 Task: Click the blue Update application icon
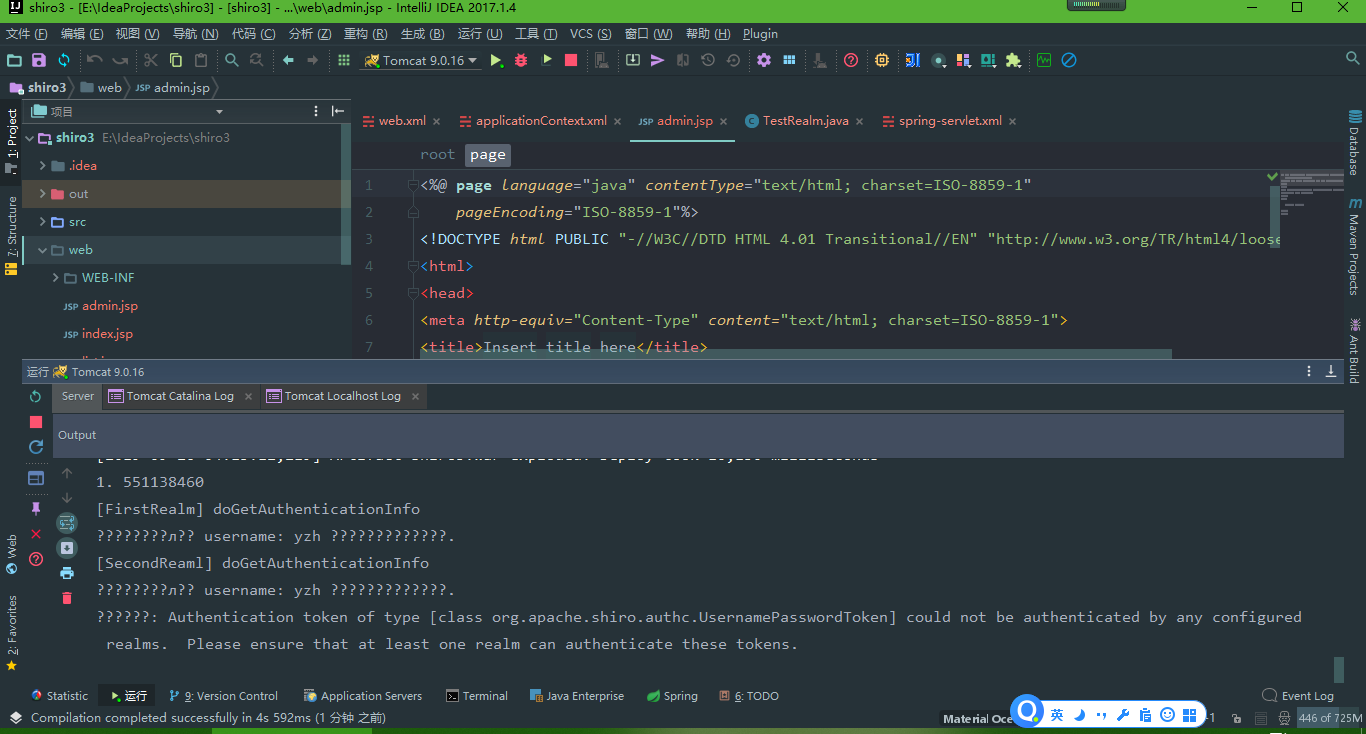(36, 447)
